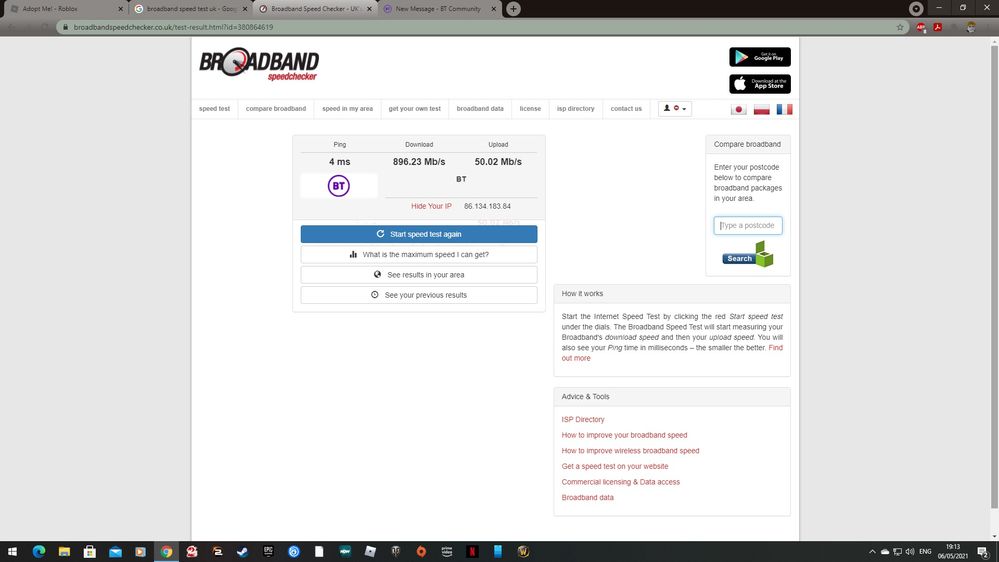Open Netflix from the Windows taskbar

click(x=472, y=551)
